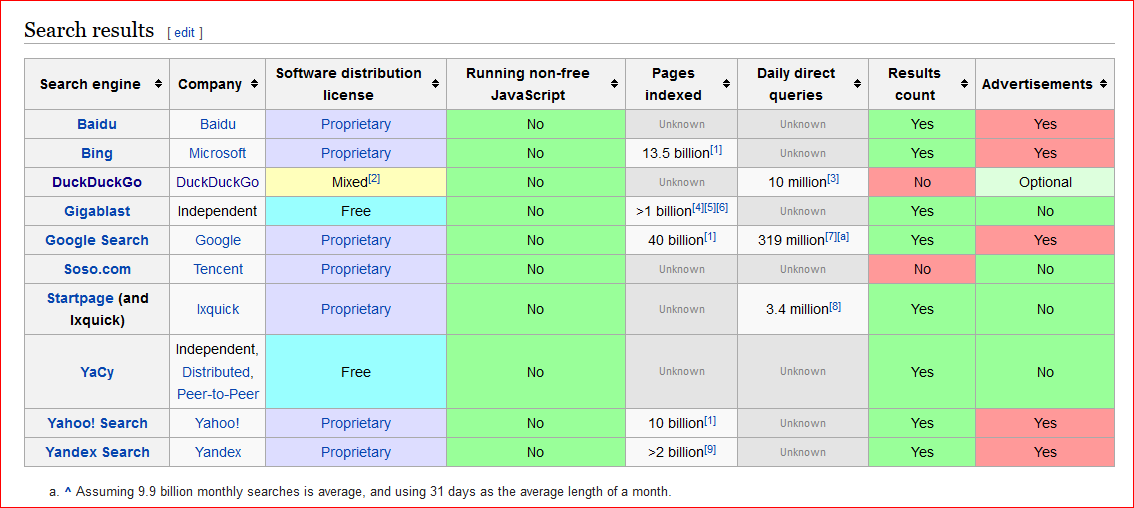Click the caret back-link in note a

pyautogui.click(x=68, y=492)
